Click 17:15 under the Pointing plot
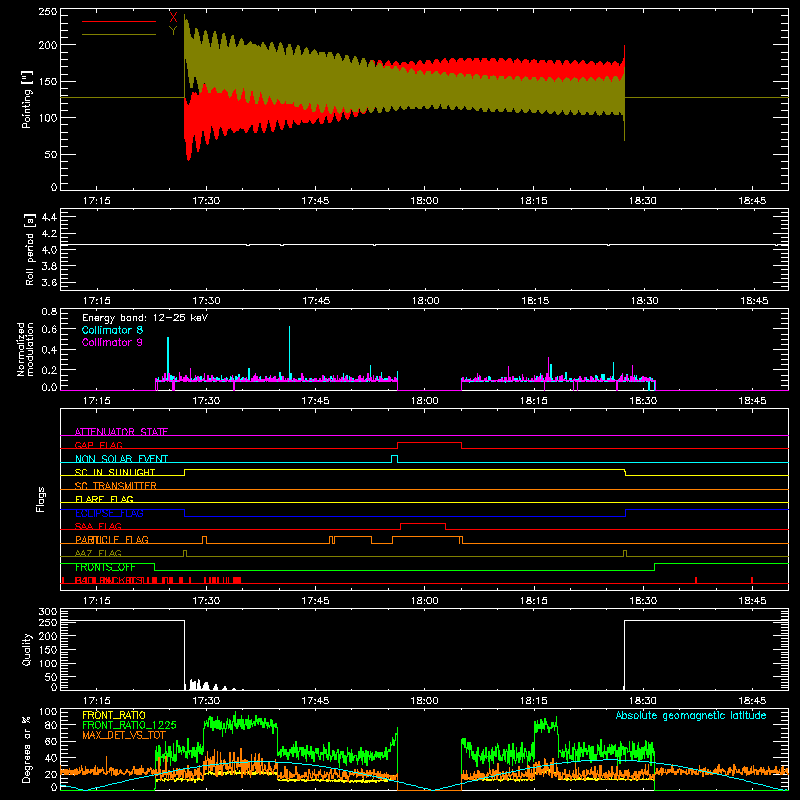800x800 pixels. pos(97,201)
